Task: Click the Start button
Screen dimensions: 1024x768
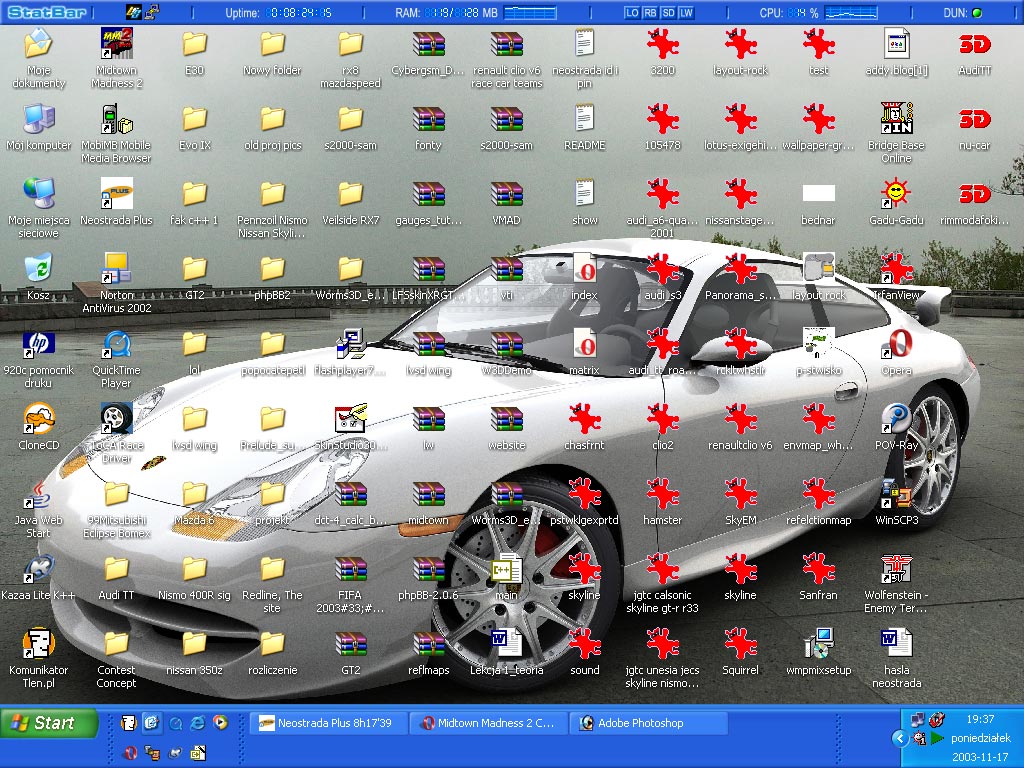Action: (x=42, y=723)
